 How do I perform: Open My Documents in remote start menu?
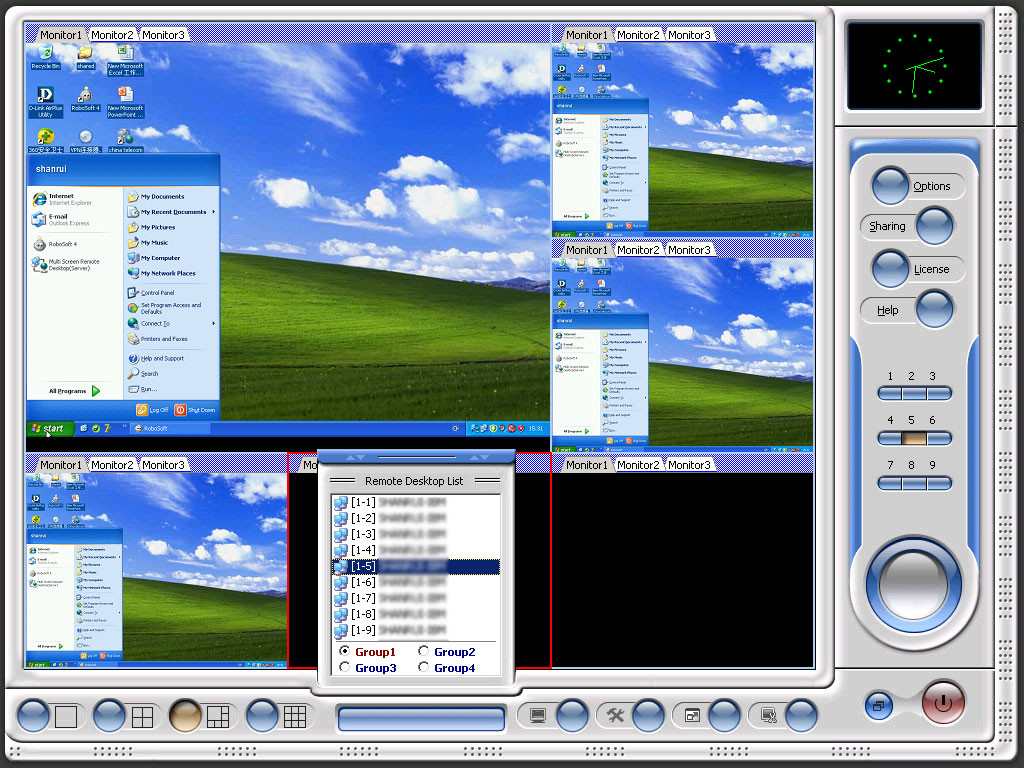pyautogui.click(x=157, y=197)
